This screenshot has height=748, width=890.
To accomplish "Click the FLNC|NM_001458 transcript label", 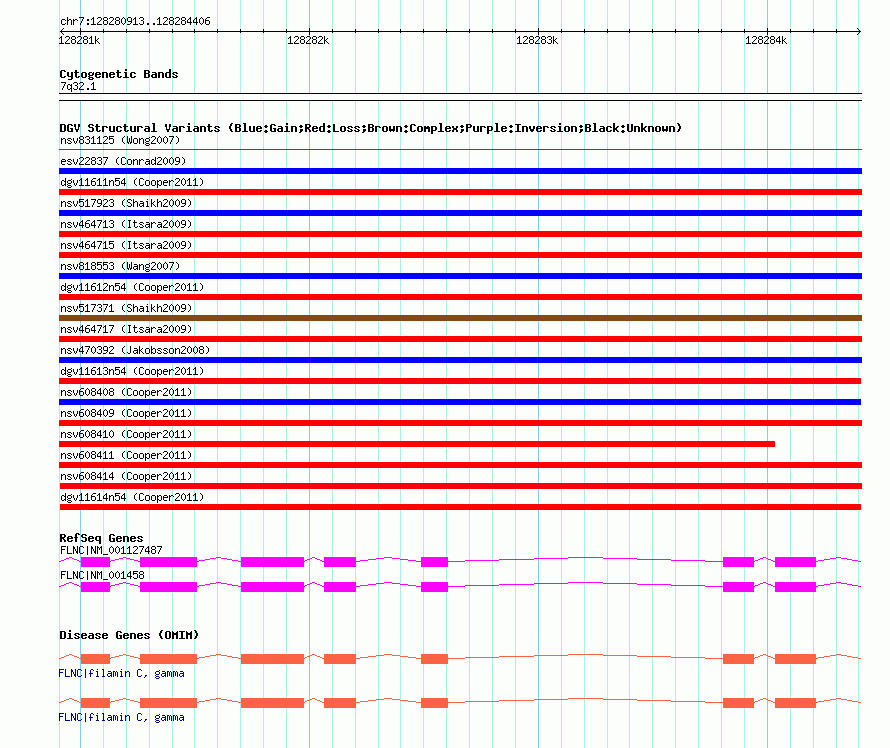I will pyautogui.click(x=102, y=575).
